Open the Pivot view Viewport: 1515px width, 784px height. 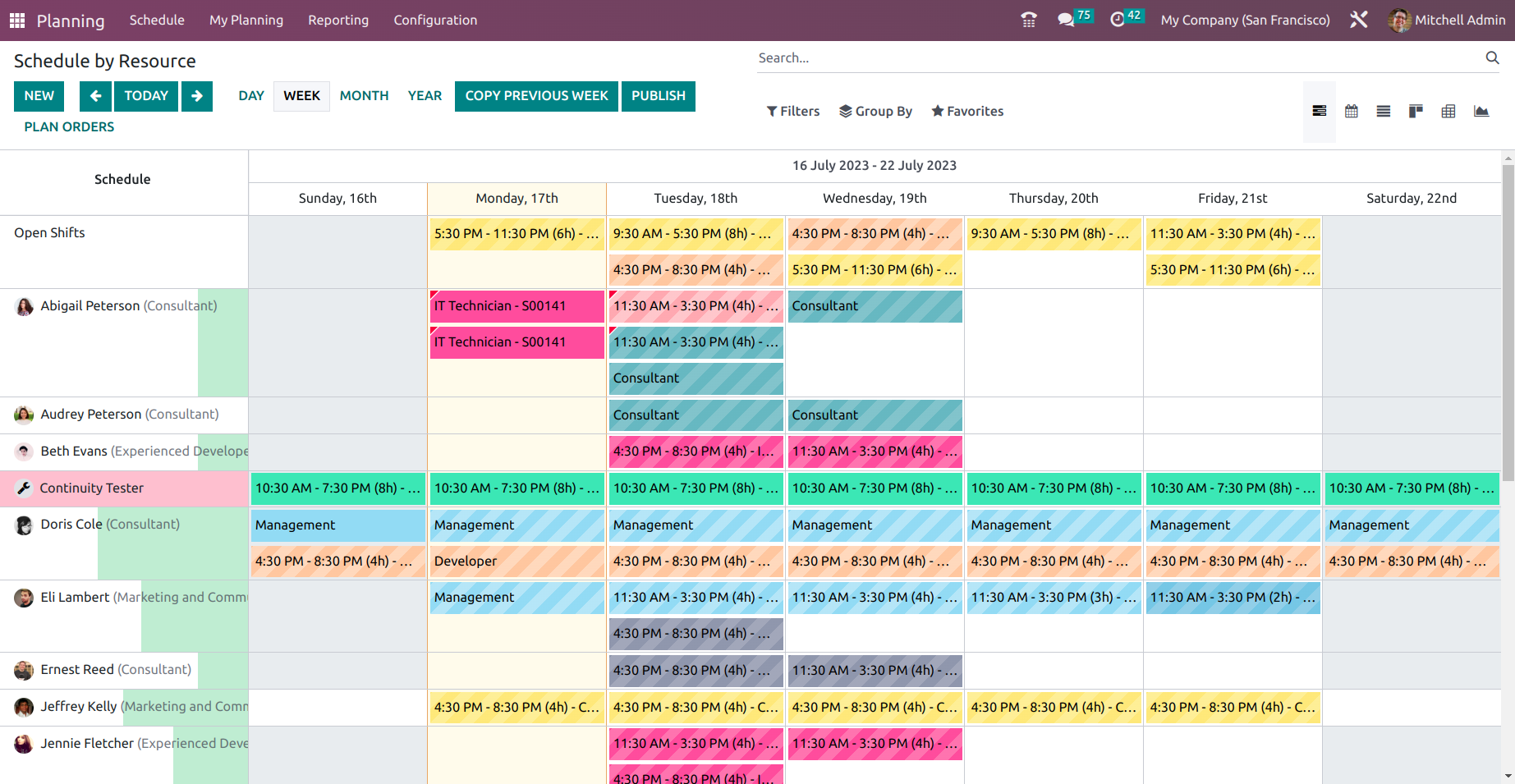1448,111
